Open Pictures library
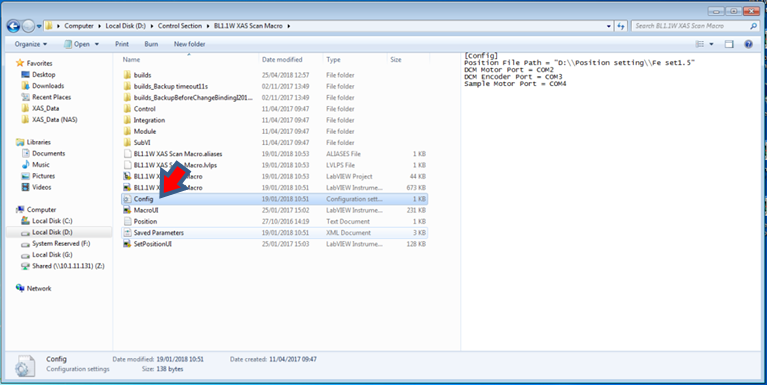Image resolution: width=767 pixels, height=385 pixels. [x=43, y=176]
